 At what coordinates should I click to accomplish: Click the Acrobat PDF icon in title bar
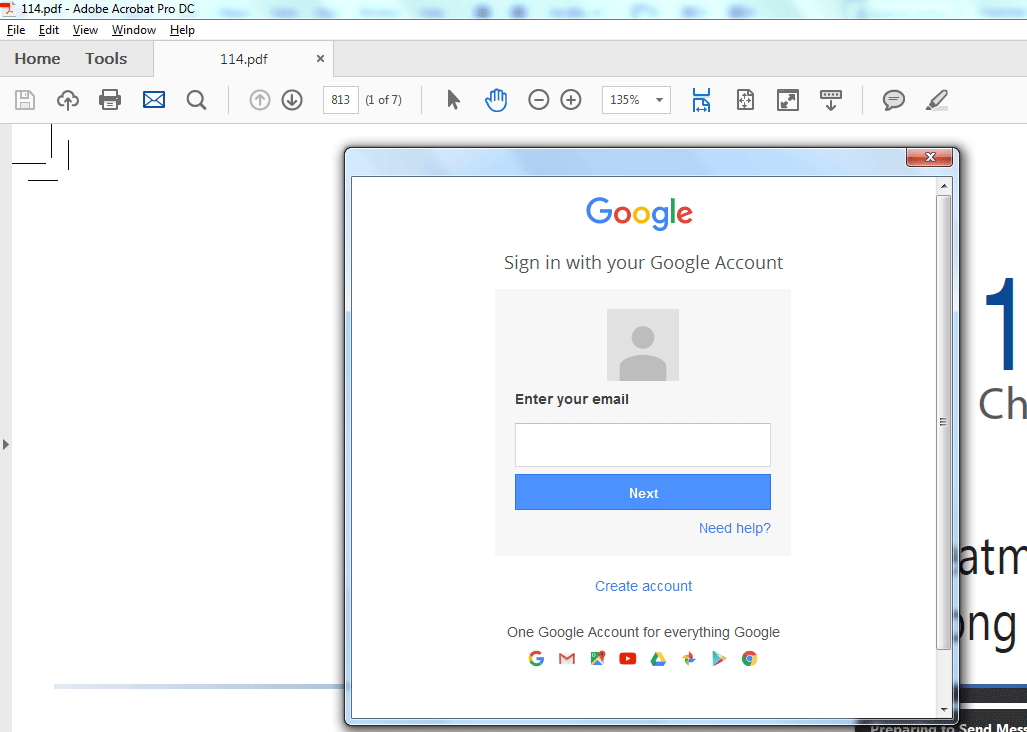pyautogui.click(x=9, y=9)
